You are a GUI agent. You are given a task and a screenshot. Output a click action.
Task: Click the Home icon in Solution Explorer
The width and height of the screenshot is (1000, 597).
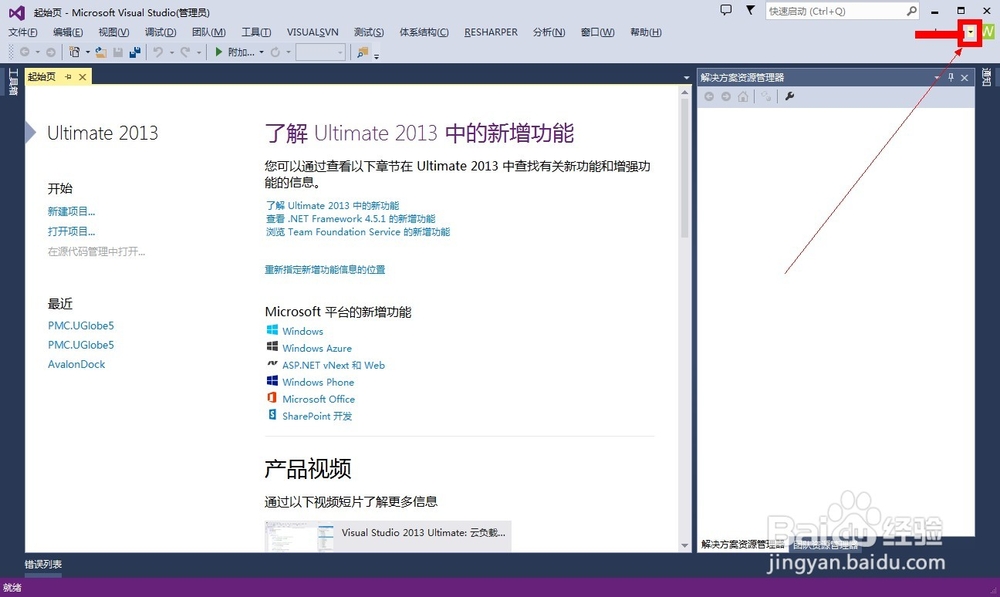click(743, 96)
